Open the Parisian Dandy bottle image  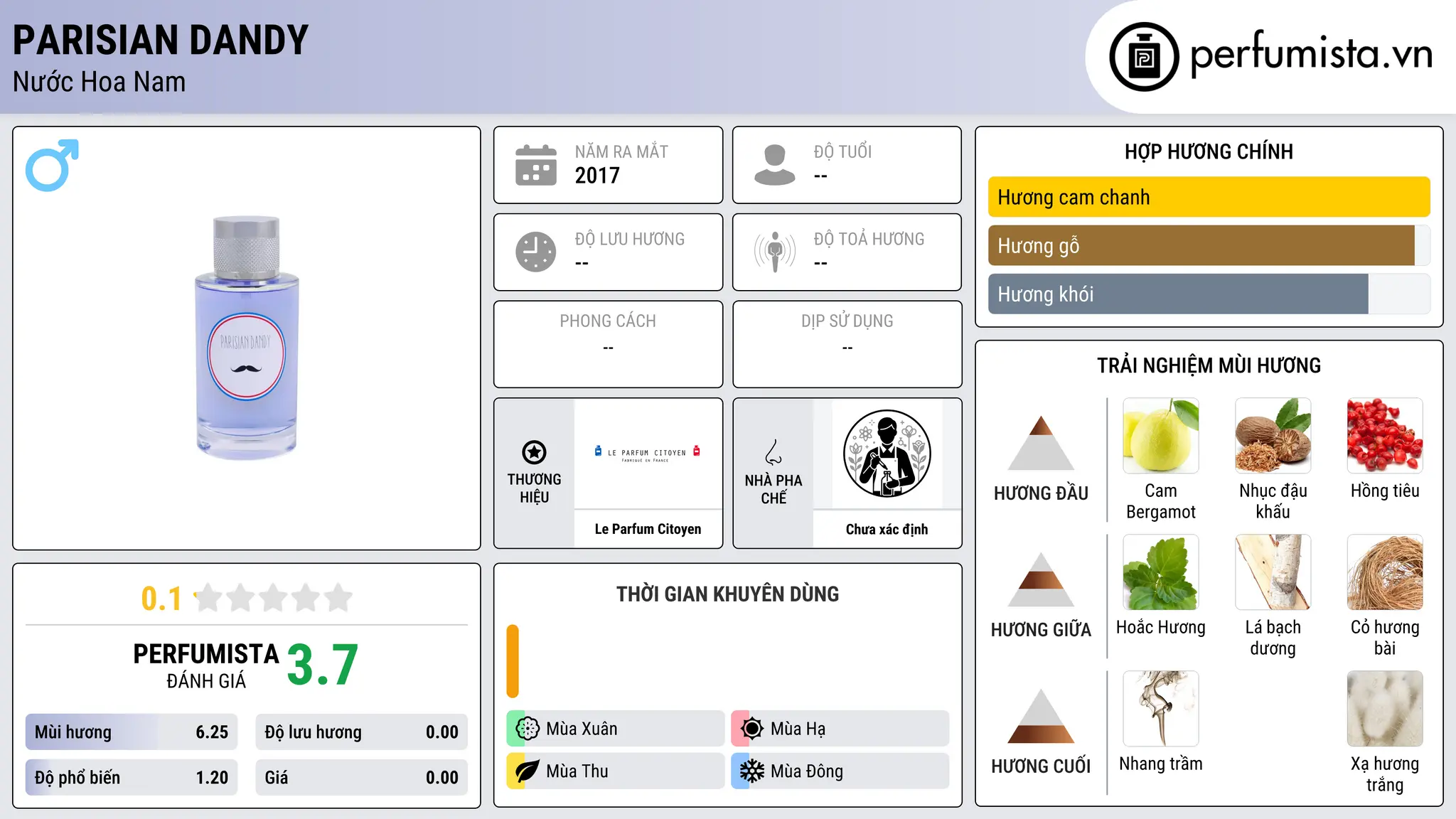coord(247,338)
